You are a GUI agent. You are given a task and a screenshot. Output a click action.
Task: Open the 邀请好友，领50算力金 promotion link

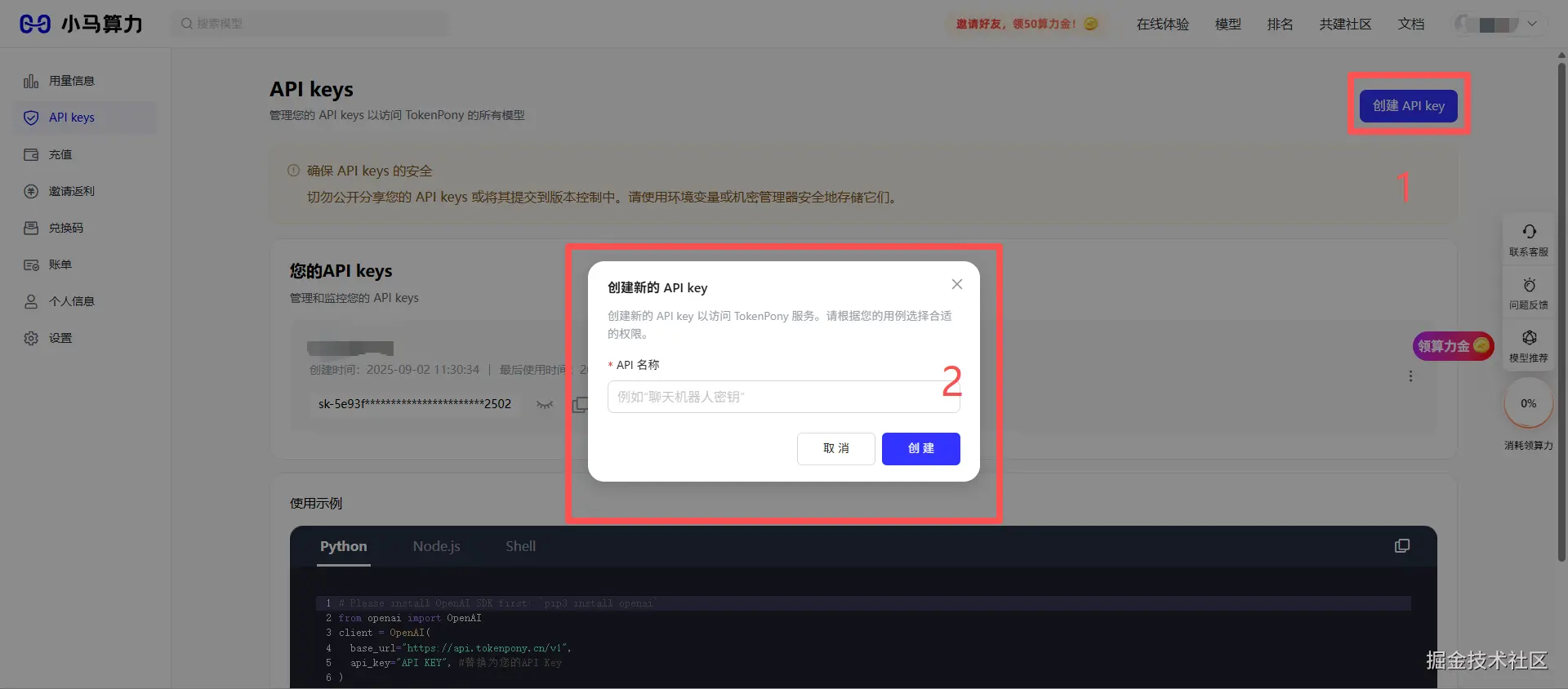[1027, 24]
